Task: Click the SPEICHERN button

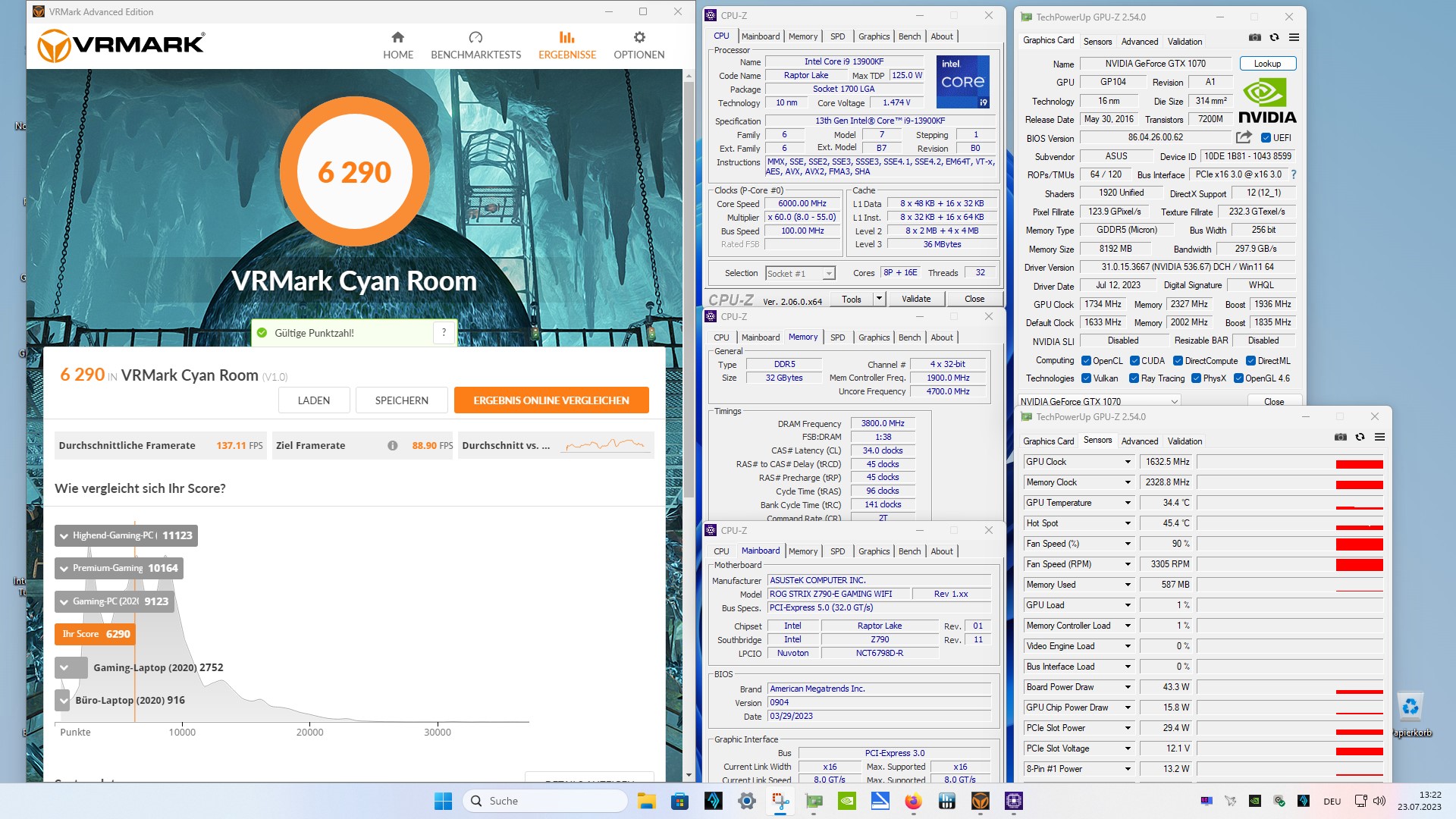Action: [x=402, y=400]
